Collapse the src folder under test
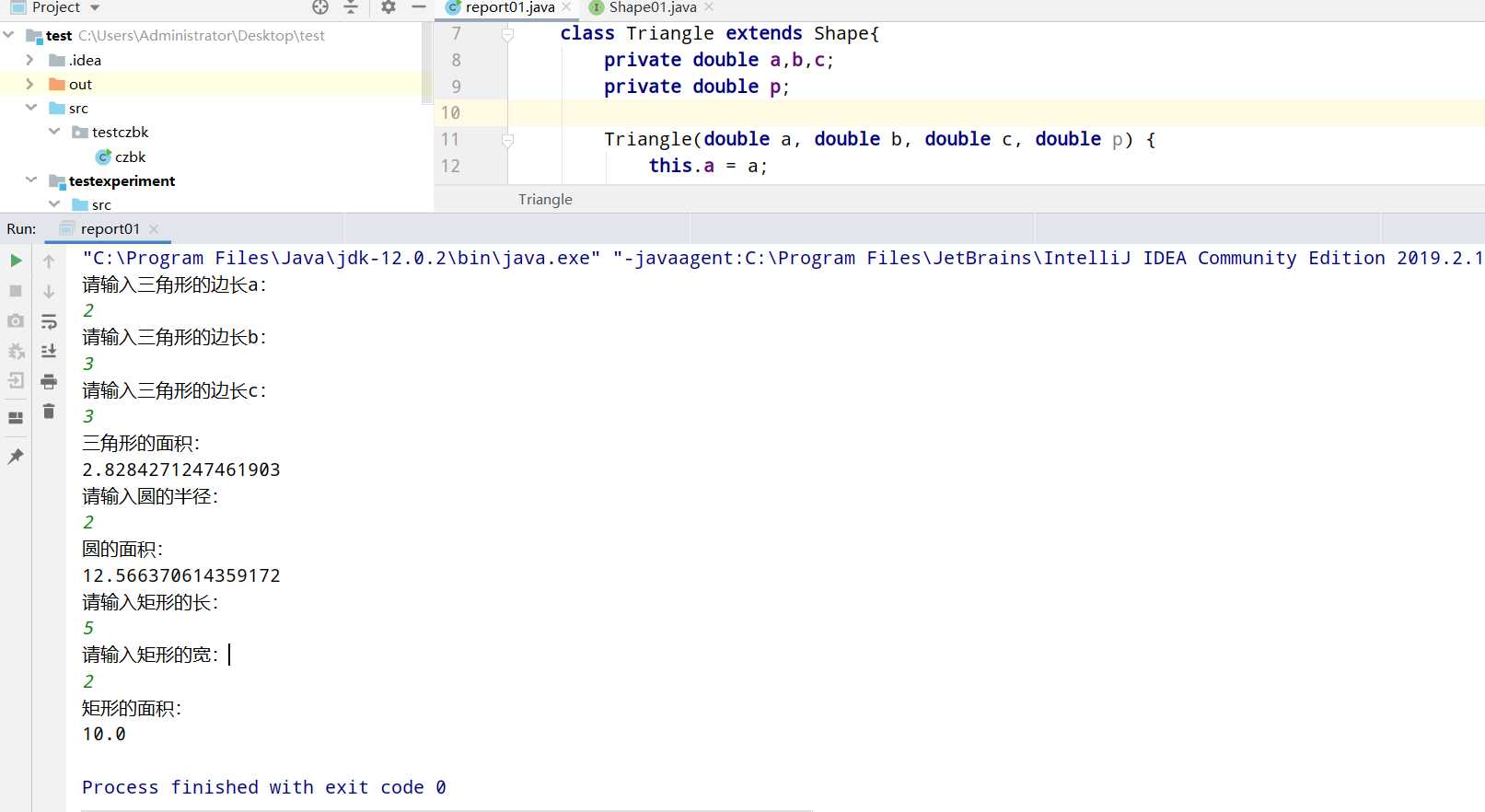Viewport: 1485px width, 812px height. point(31,108)
